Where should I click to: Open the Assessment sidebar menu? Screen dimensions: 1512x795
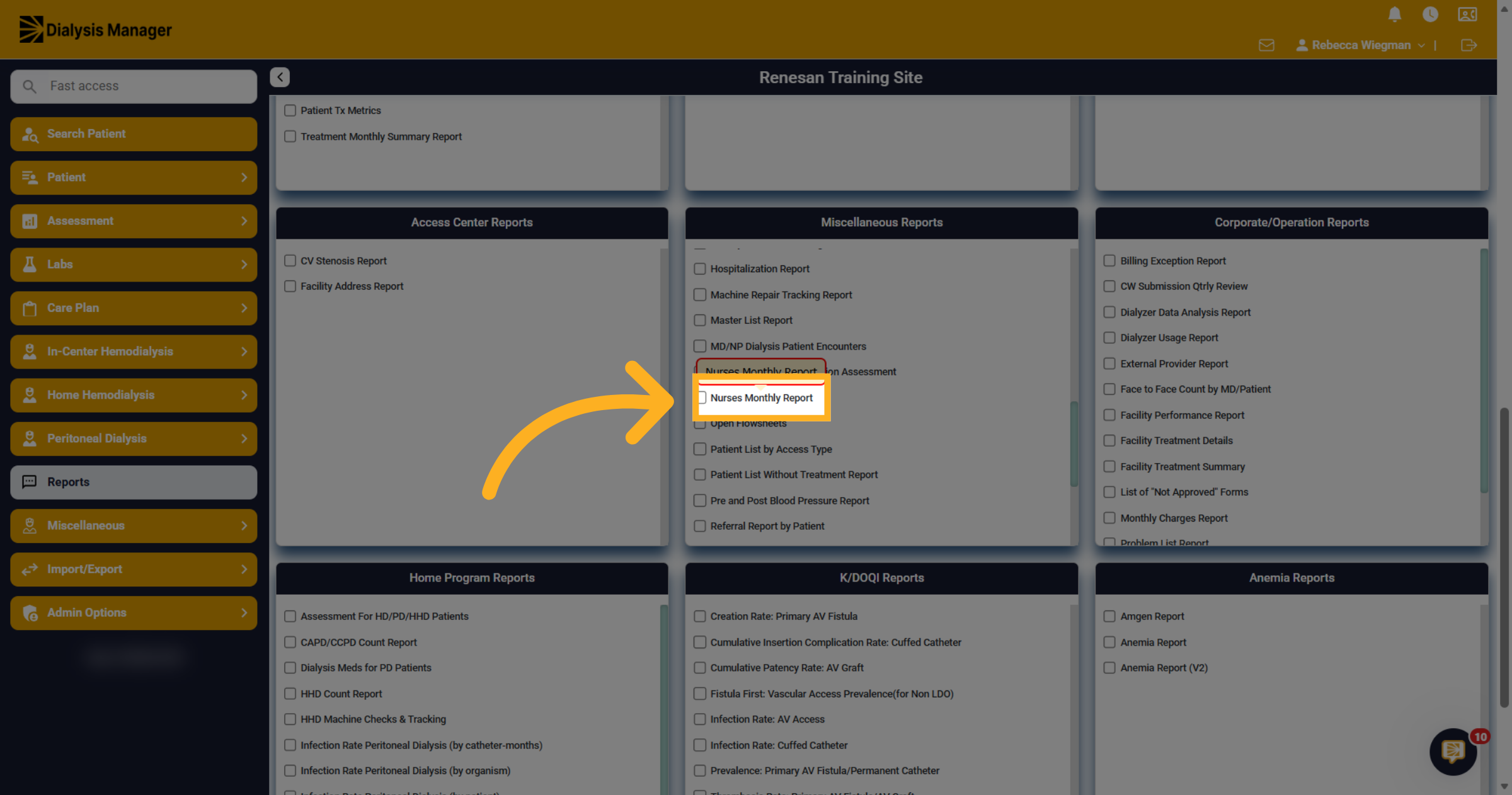tap(134, 221)
